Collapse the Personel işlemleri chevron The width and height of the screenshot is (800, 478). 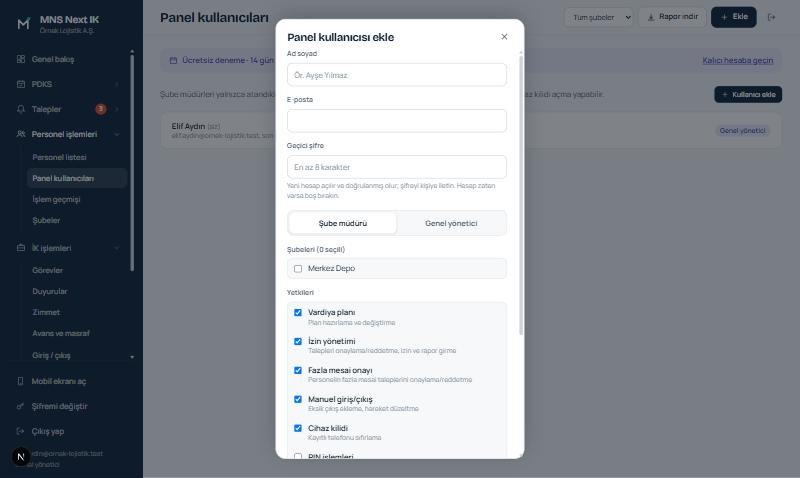[x=117, y=134]
